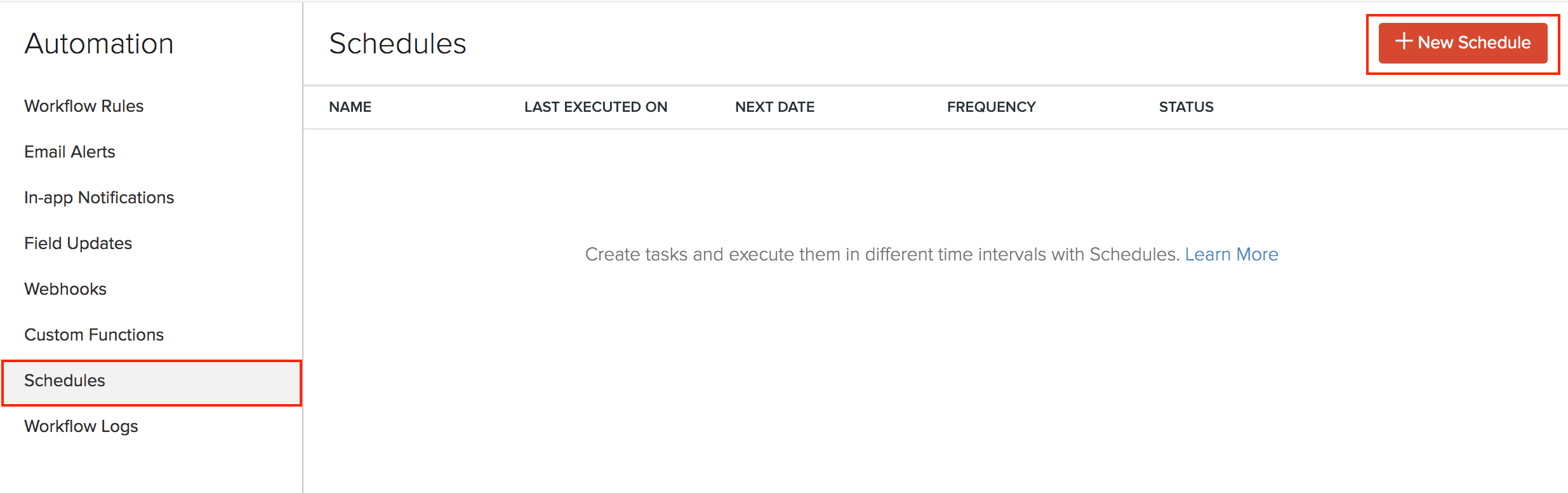Create a New Schedule
The height and width of the screenshot is (493, 1568).
click(1463, 43)
